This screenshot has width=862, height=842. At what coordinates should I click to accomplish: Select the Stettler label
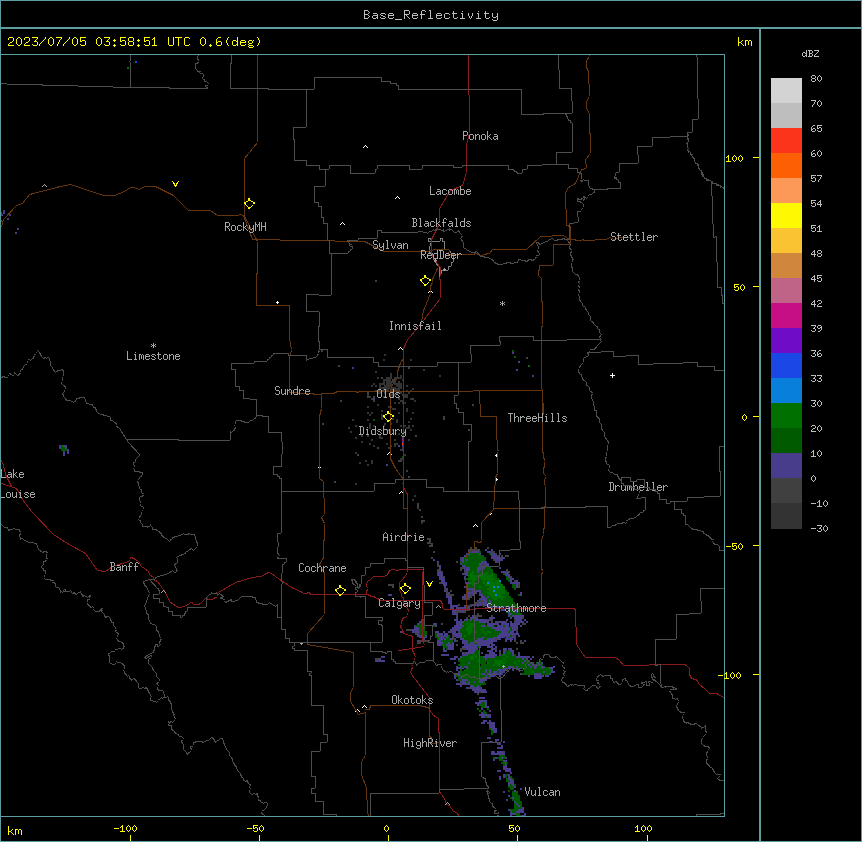pos(633,237)
